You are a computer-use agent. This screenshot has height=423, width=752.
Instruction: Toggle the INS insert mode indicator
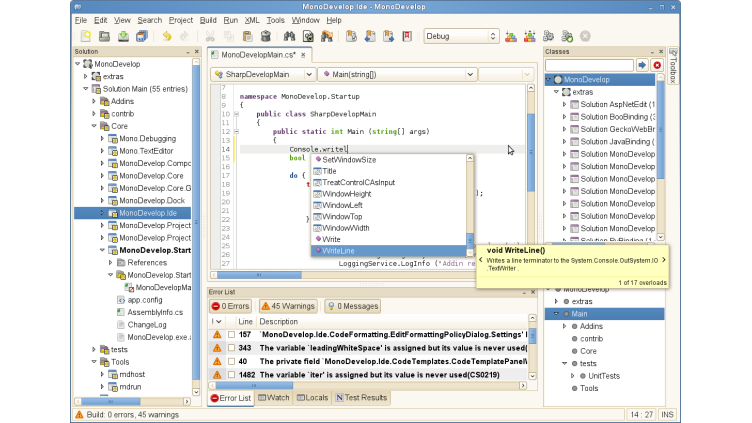point(667,415)
